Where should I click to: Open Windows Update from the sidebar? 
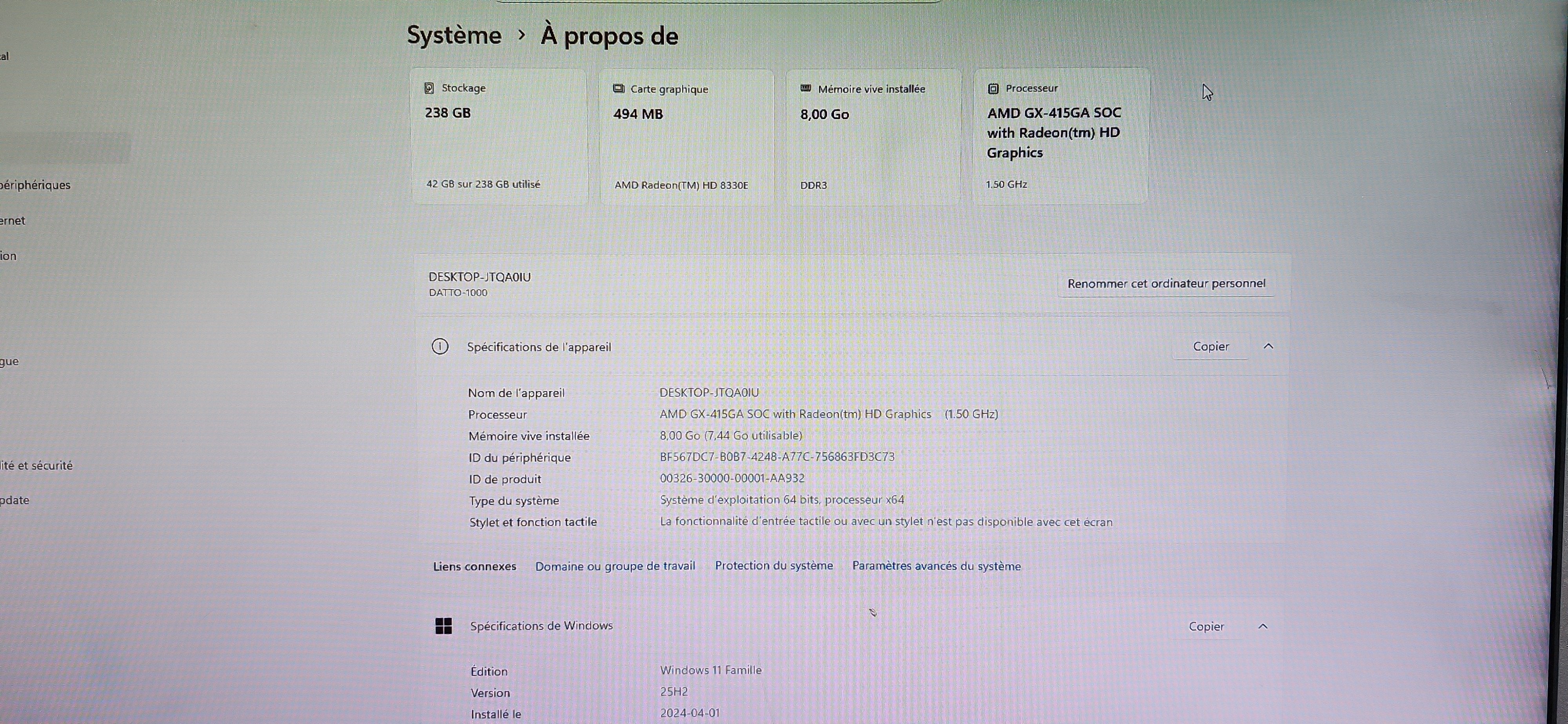coord(15,500)
